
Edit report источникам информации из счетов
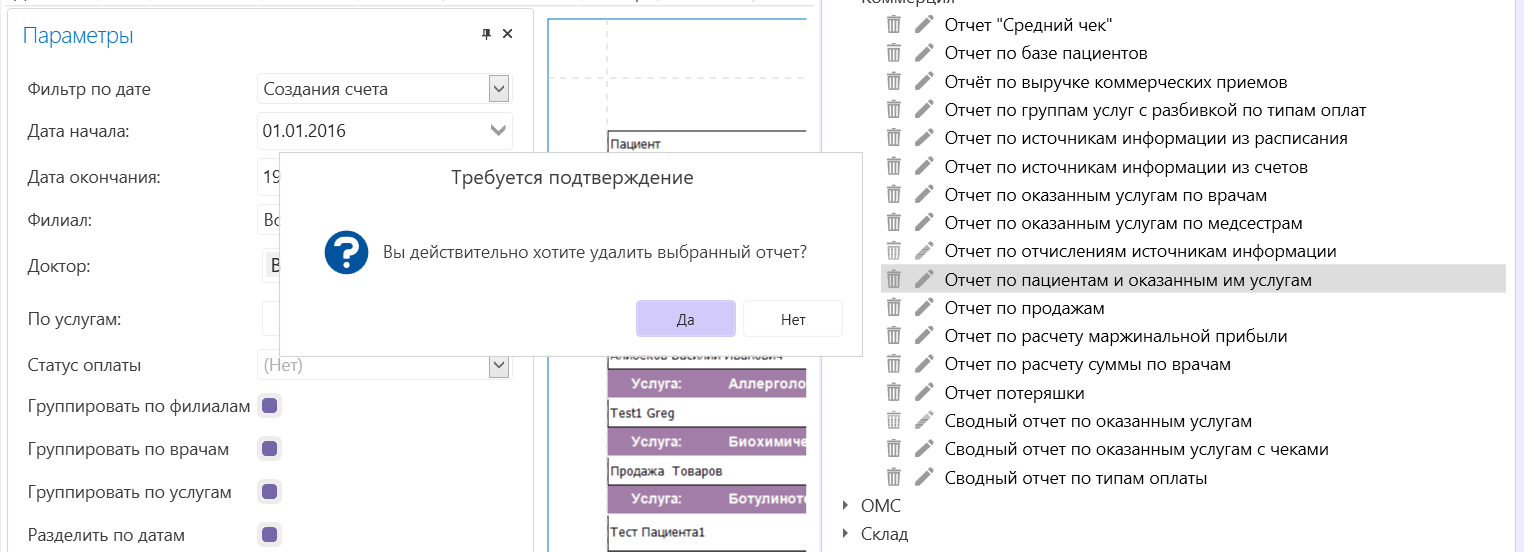(925, 167)
